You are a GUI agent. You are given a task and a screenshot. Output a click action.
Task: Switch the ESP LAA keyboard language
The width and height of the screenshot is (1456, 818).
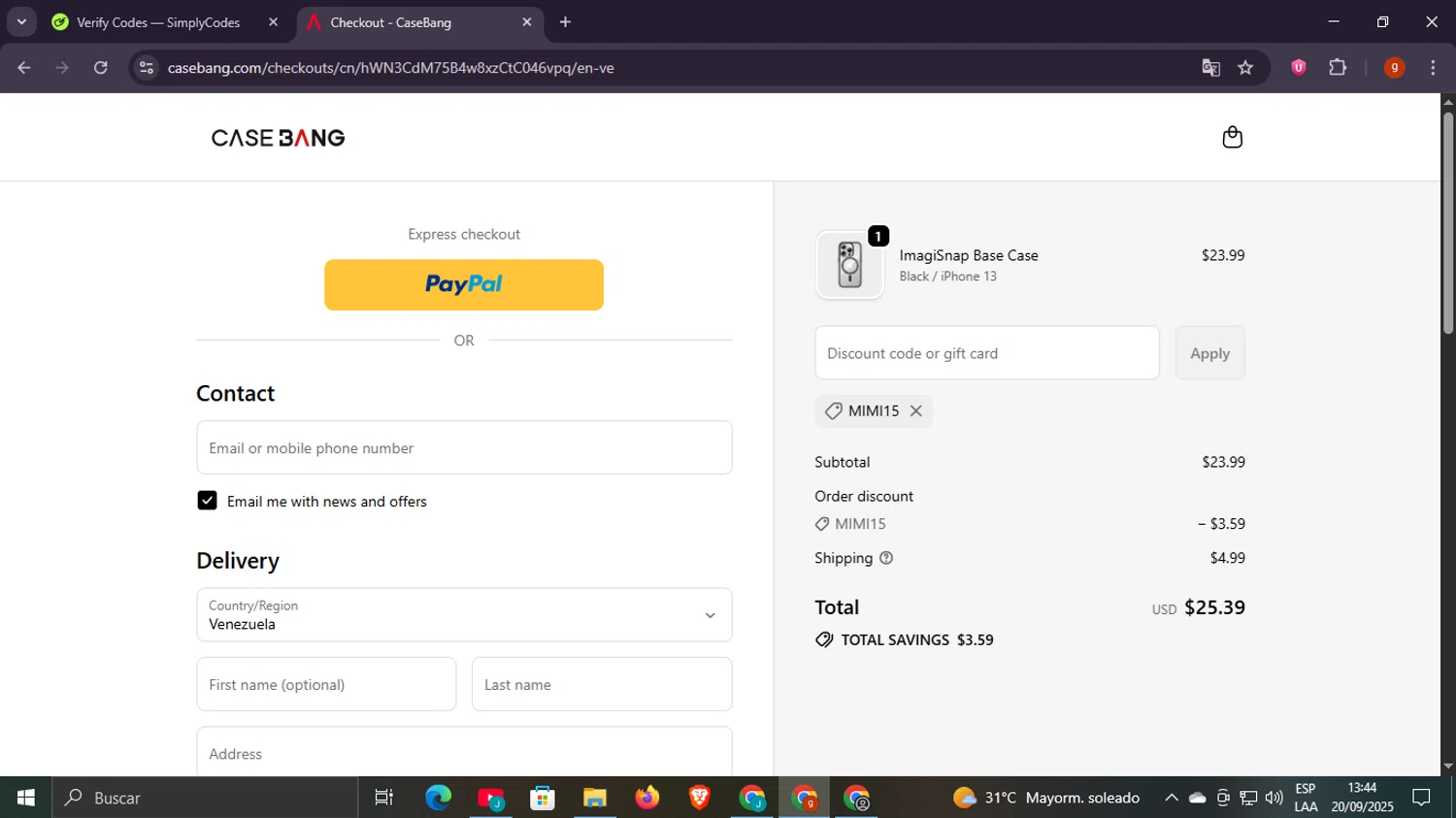pos(1306,798)
